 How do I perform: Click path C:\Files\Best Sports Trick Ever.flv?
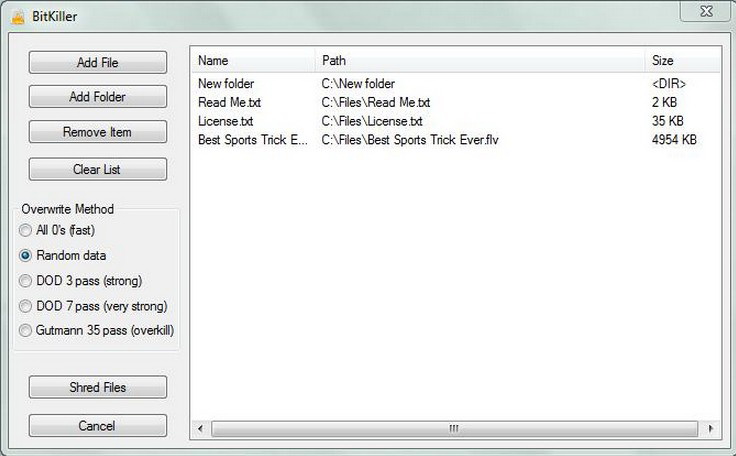(410, 140)
